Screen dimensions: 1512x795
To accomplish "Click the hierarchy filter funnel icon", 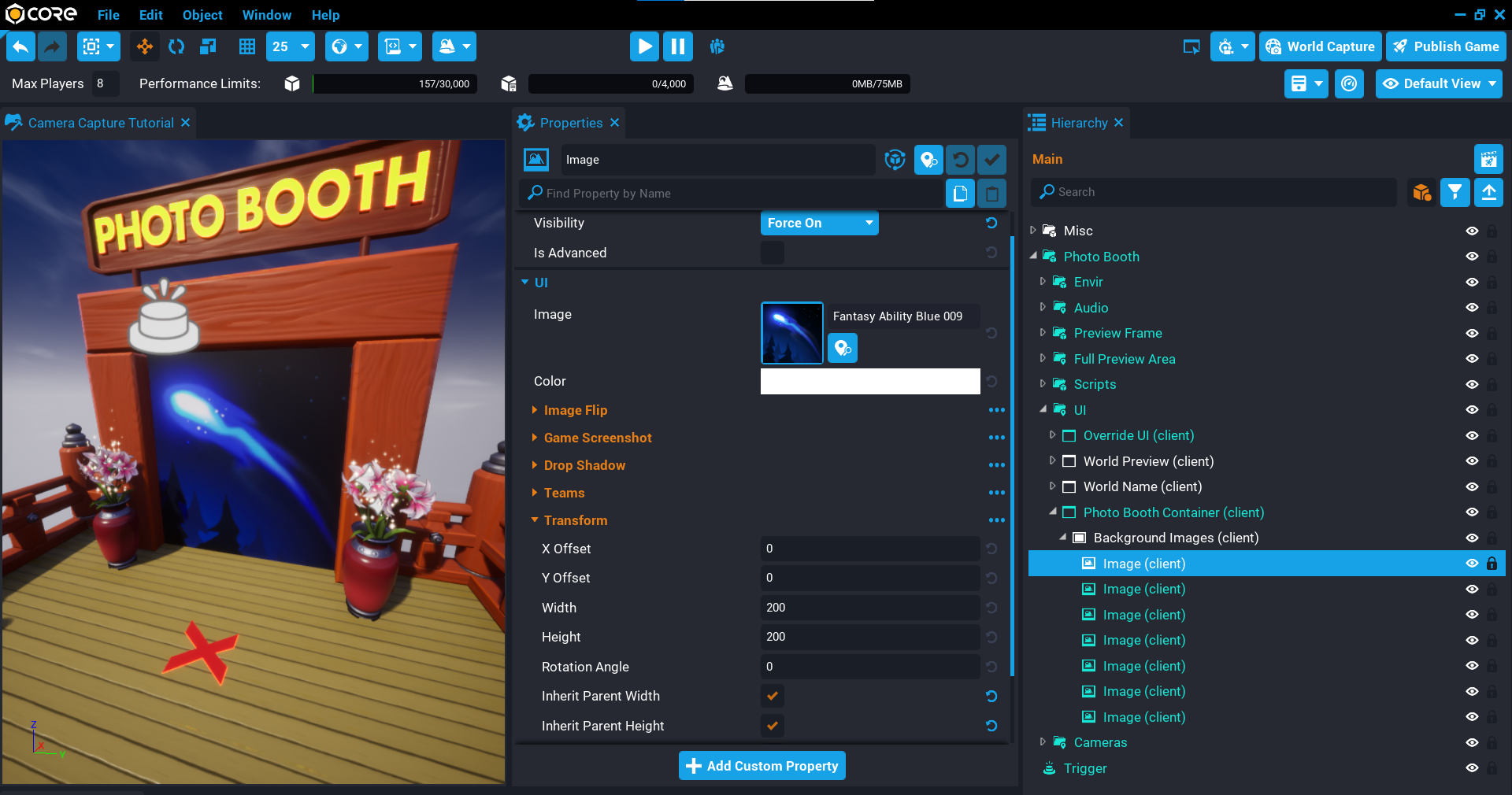I will click(1455, 192).
